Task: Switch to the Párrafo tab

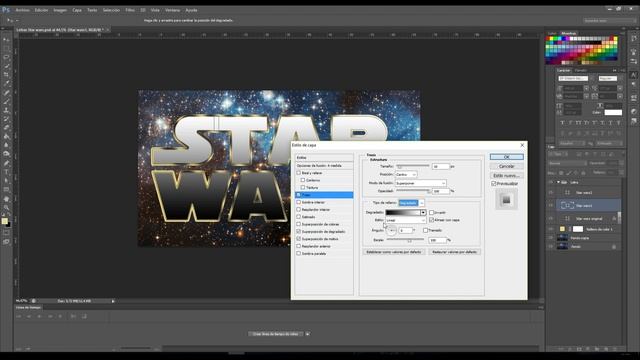Action: click(580, 70)
